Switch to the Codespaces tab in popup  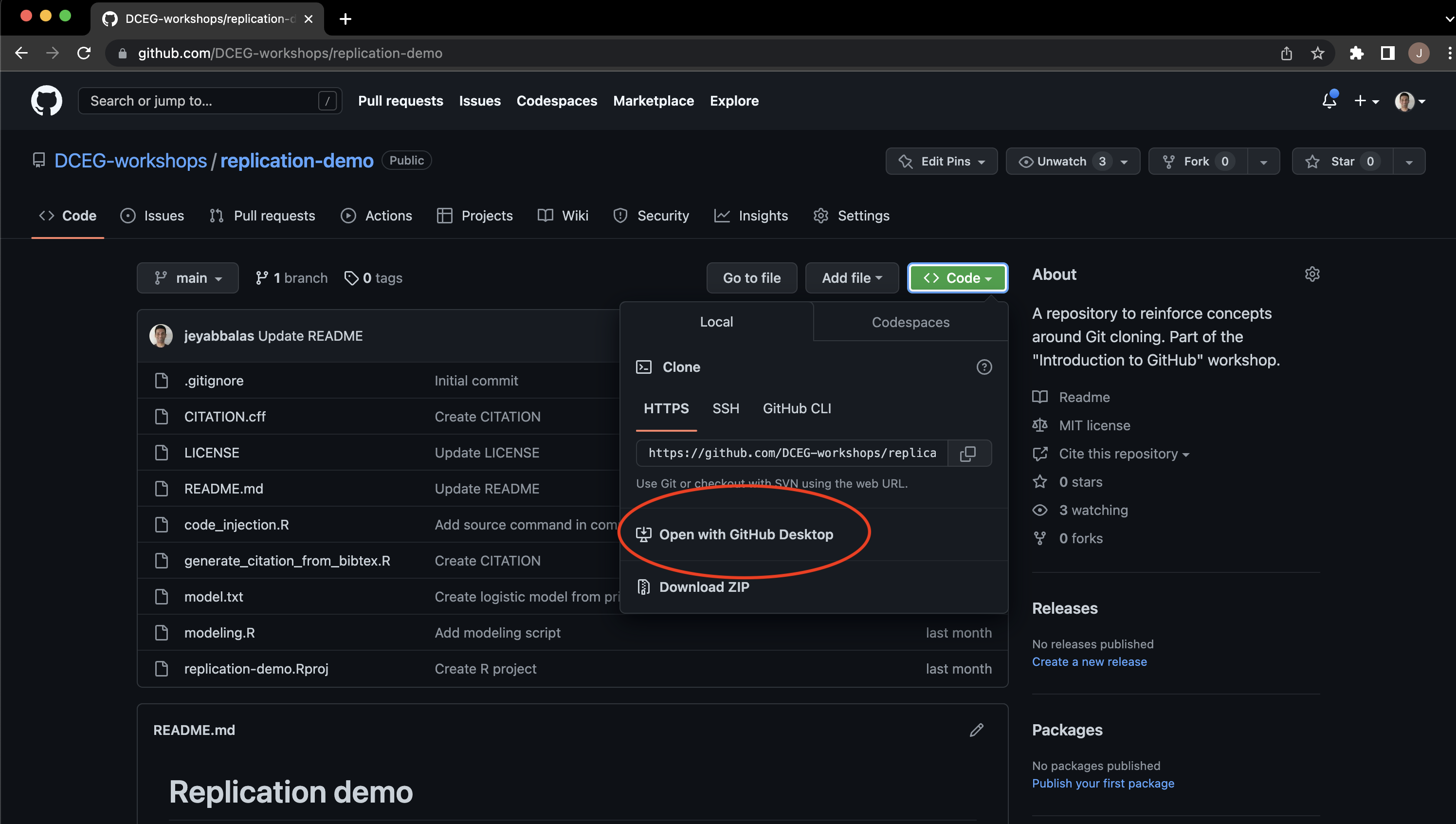coord(910,322)
